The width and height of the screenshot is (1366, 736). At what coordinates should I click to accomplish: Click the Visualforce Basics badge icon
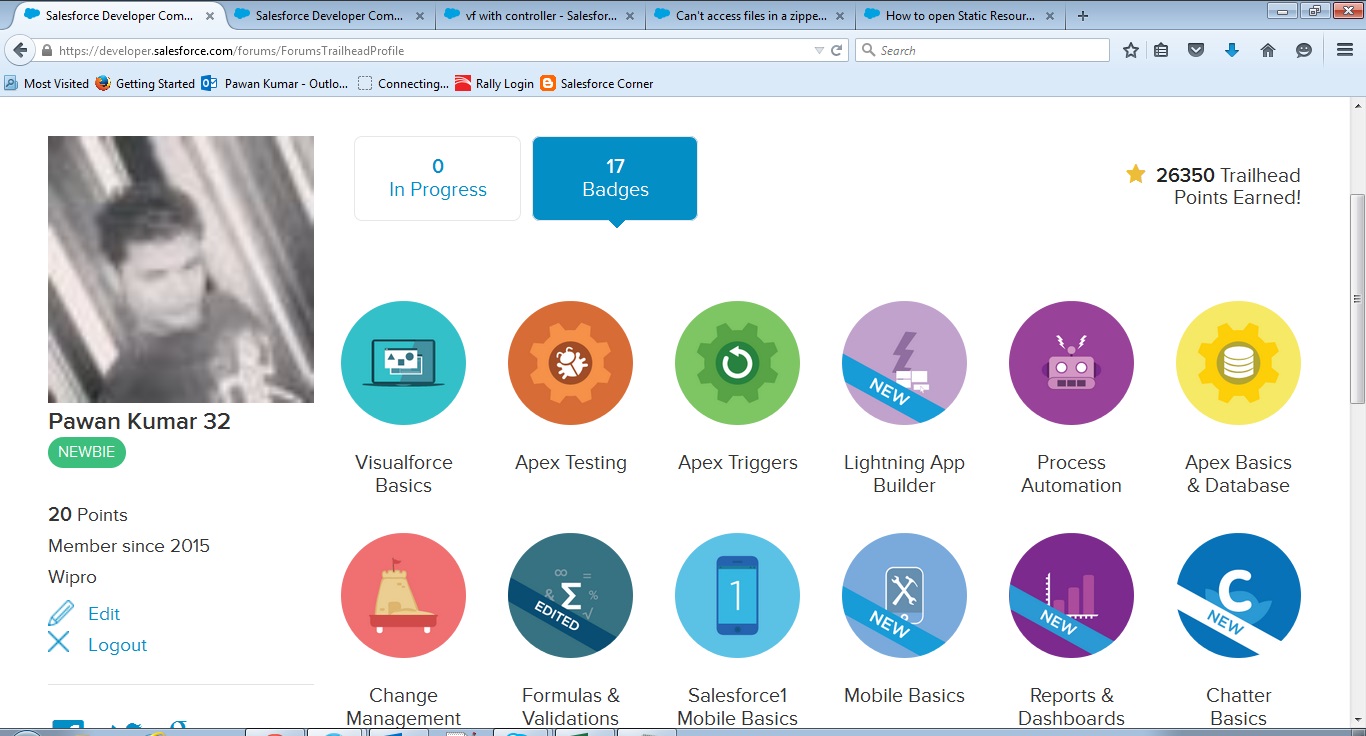403,363
